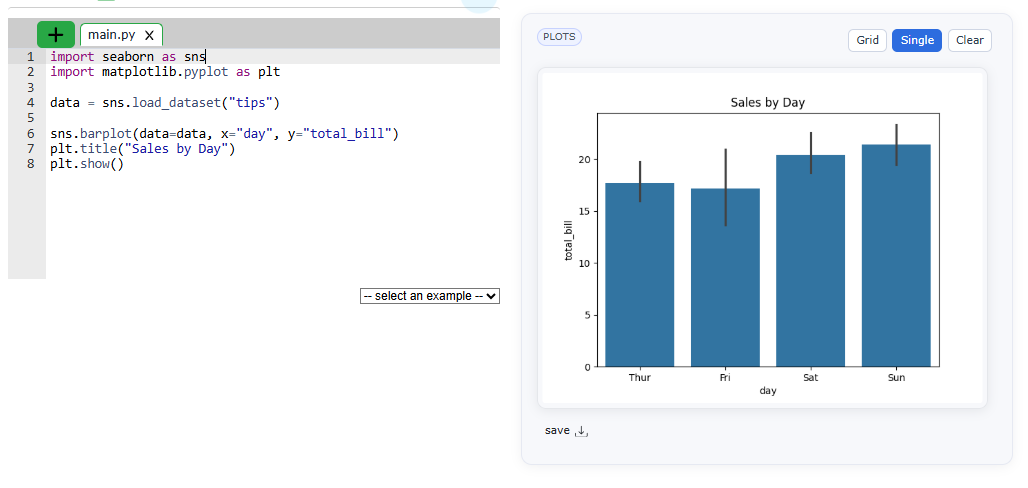Click the sns.barplot code line

pos(224,133)
